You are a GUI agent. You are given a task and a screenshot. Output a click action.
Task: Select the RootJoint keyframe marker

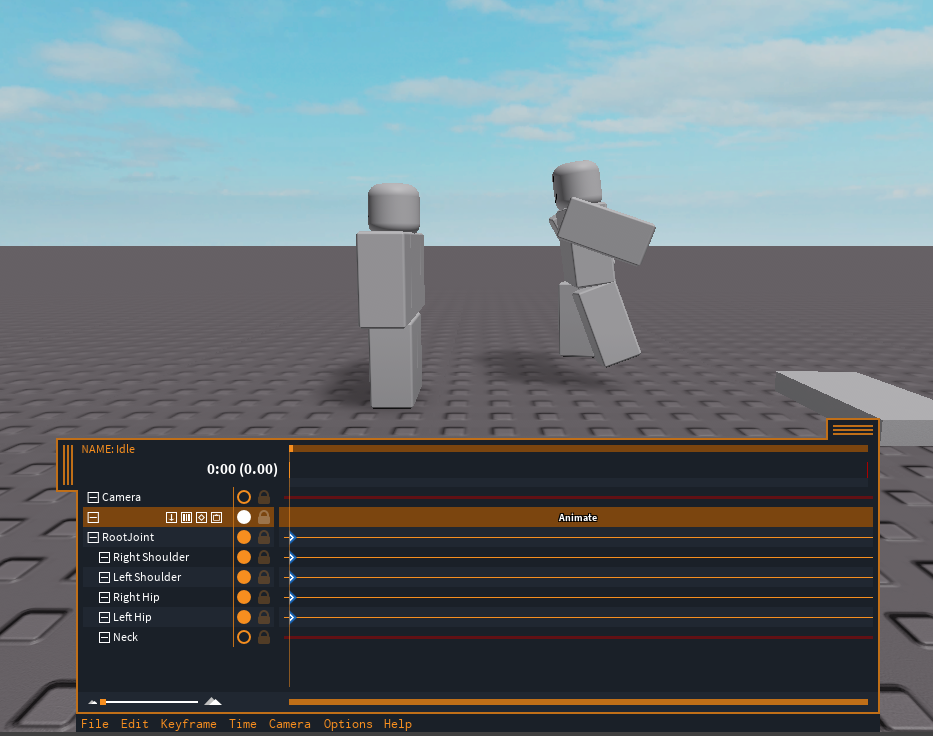(x=291, y=537)
